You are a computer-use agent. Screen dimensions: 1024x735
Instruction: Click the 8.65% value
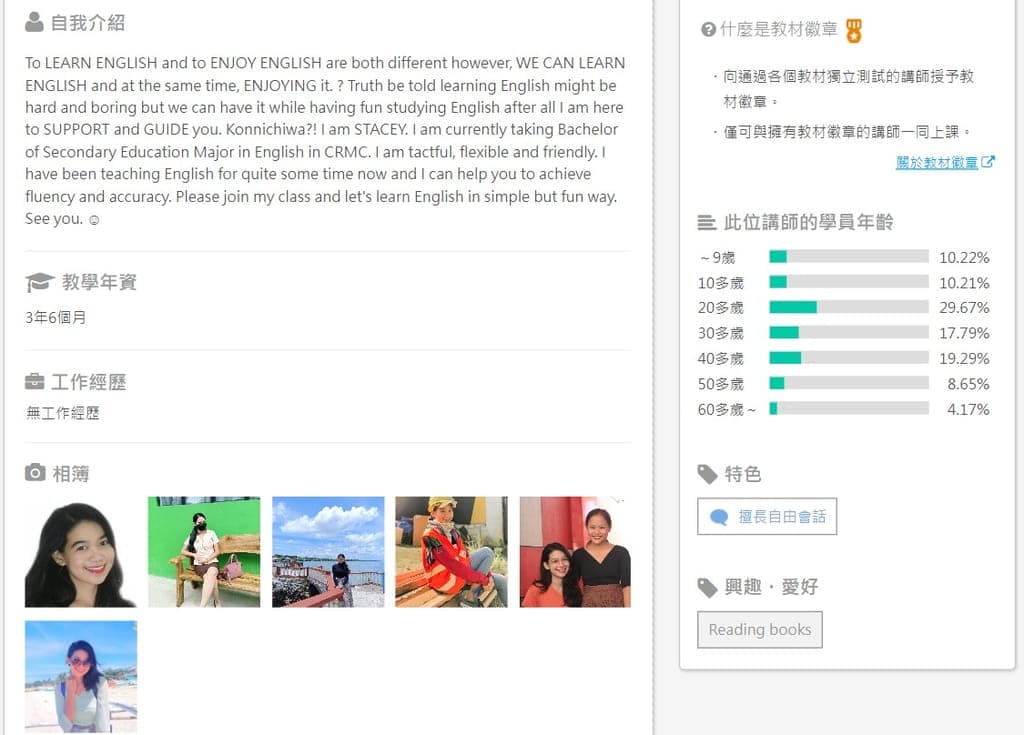pyautogui.click(x=968, y=384)
